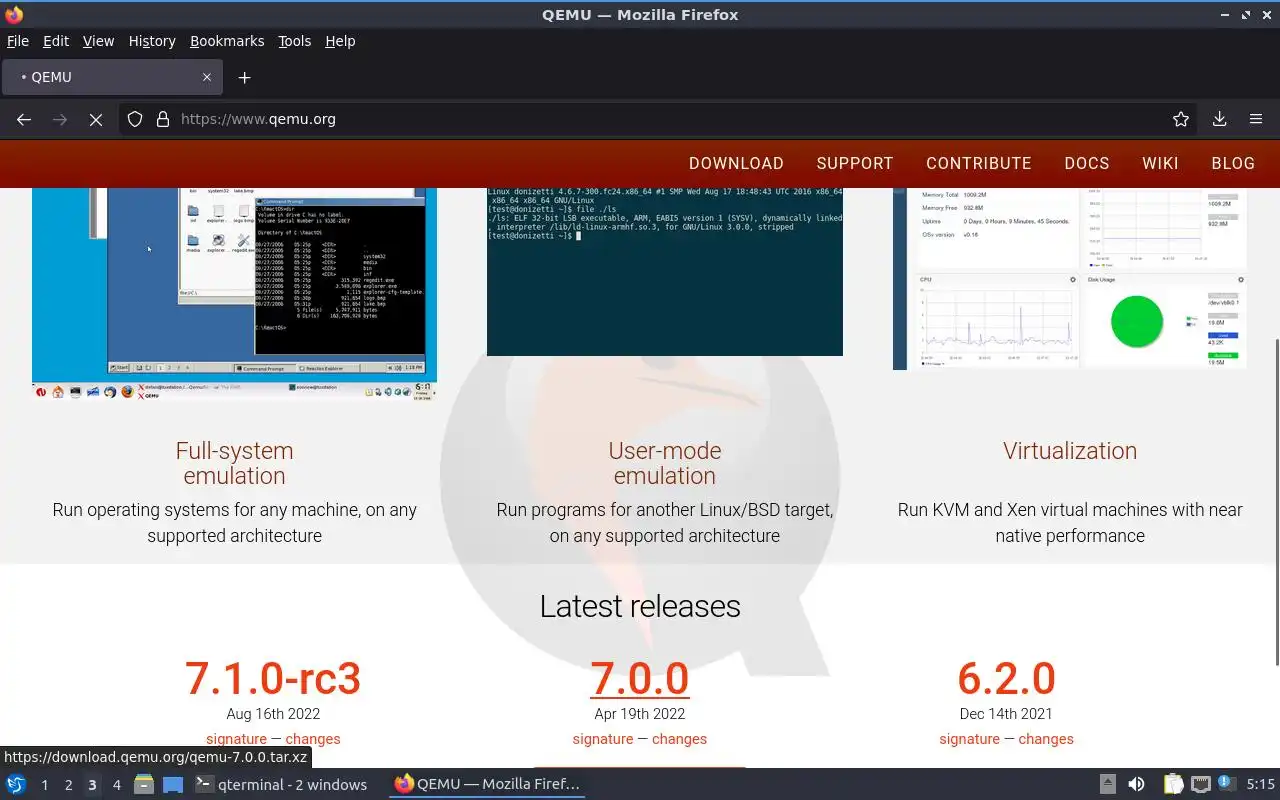Open the tracking protection shield icon

pyautogui.click(x=135, y=119)
